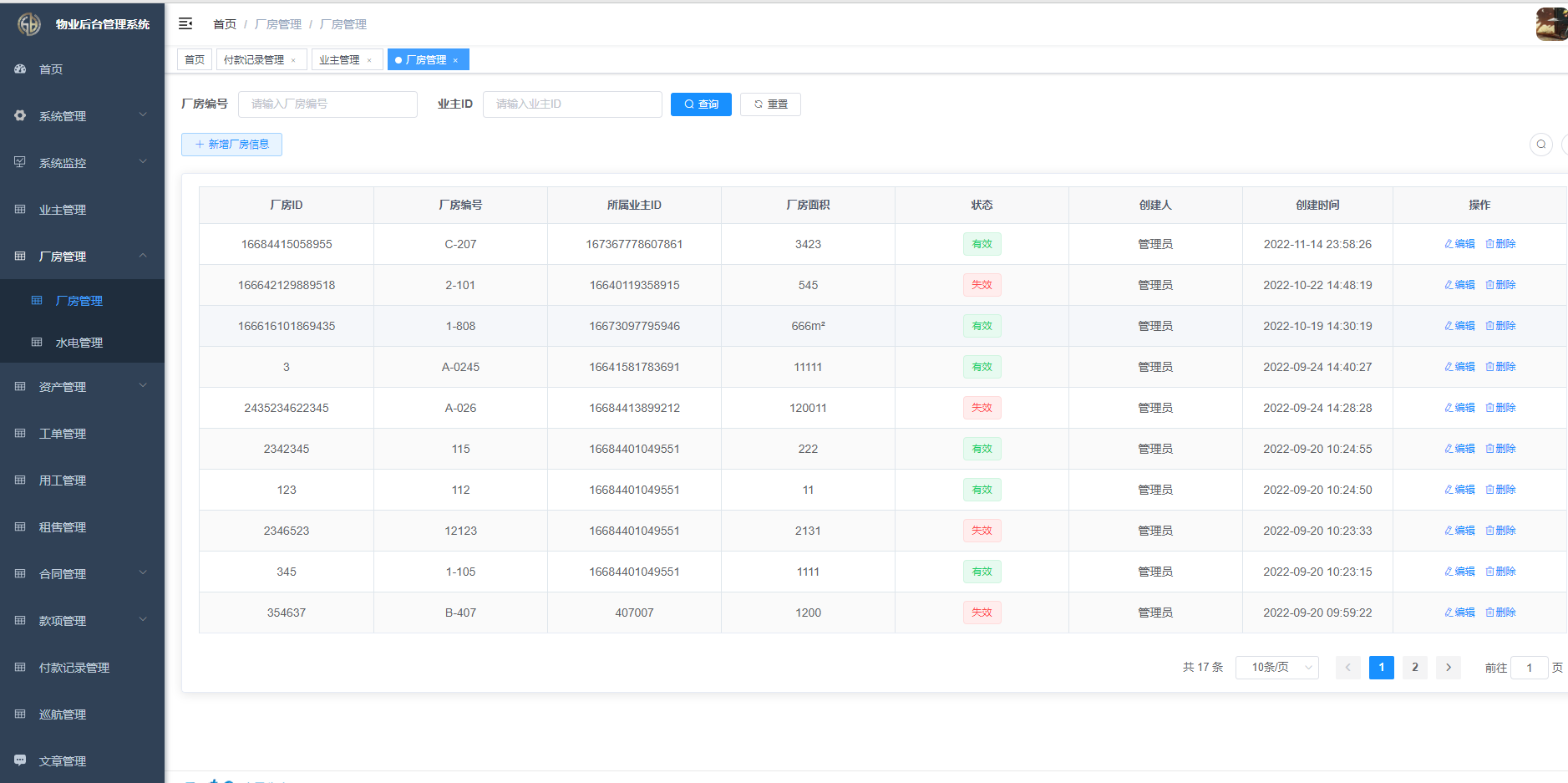Delete the 1-808 factory row
The image size is (1568, 783).
tap(1500, 326)
